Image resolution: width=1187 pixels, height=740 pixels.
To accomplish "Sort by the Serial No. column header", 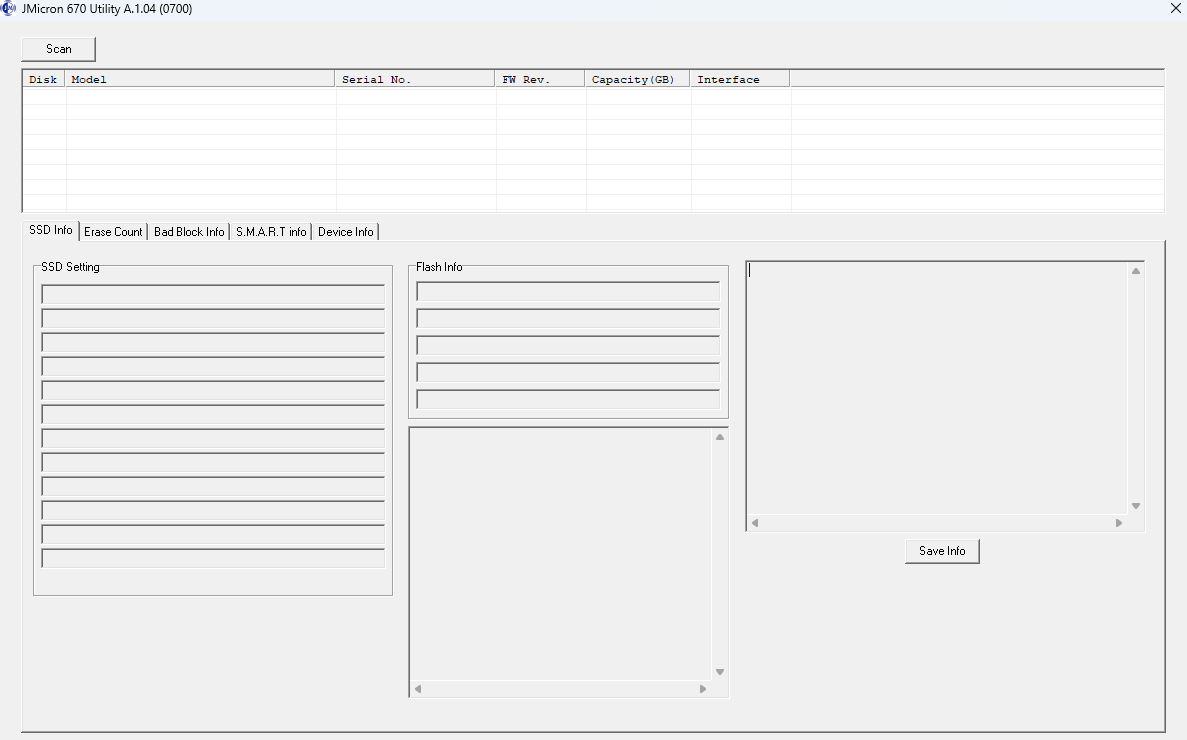I will (415, 79).
